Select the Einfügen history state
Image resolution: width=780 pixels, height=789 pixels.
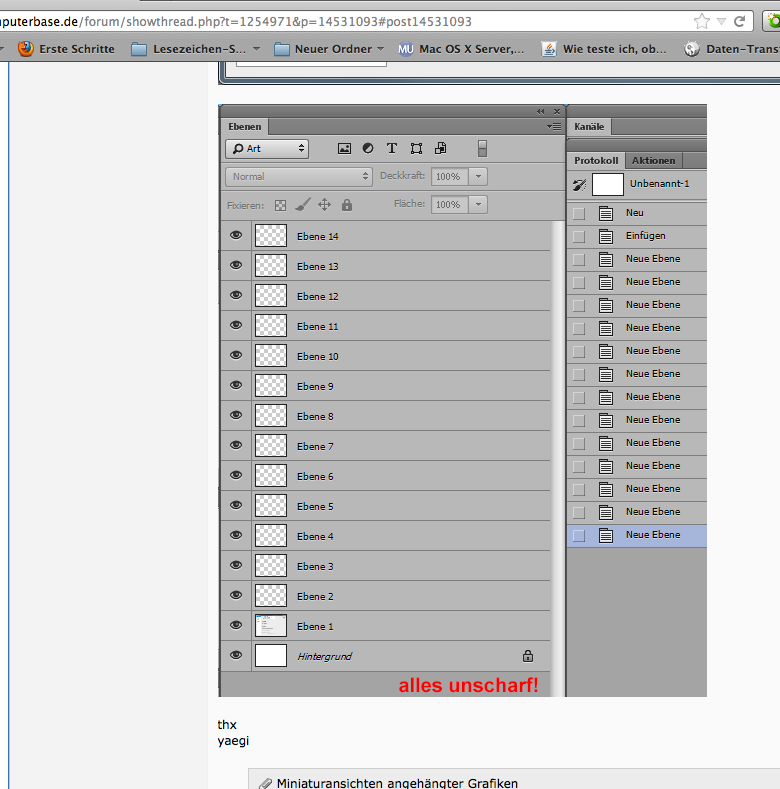tap(637, 236)
